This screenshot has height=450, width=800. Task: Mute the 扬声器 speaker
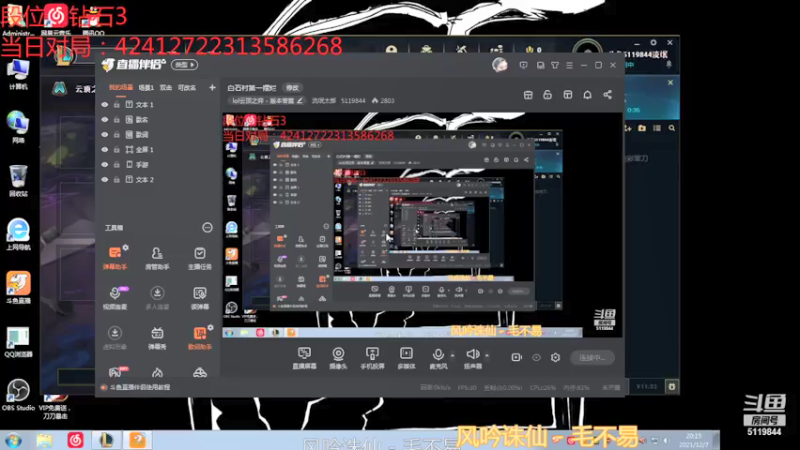pyautogui.click(x=472, y=358)
